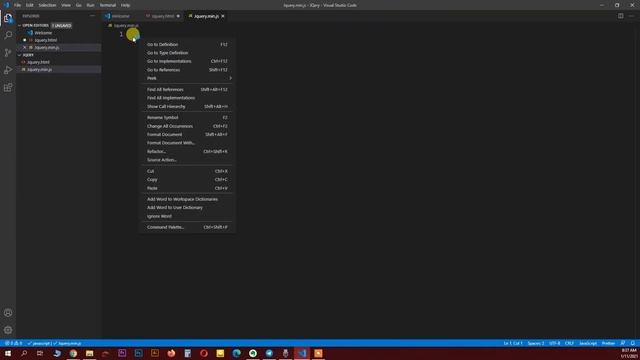
Task: Click the JavaScript language mode
Action: click(x=588, y=343)
